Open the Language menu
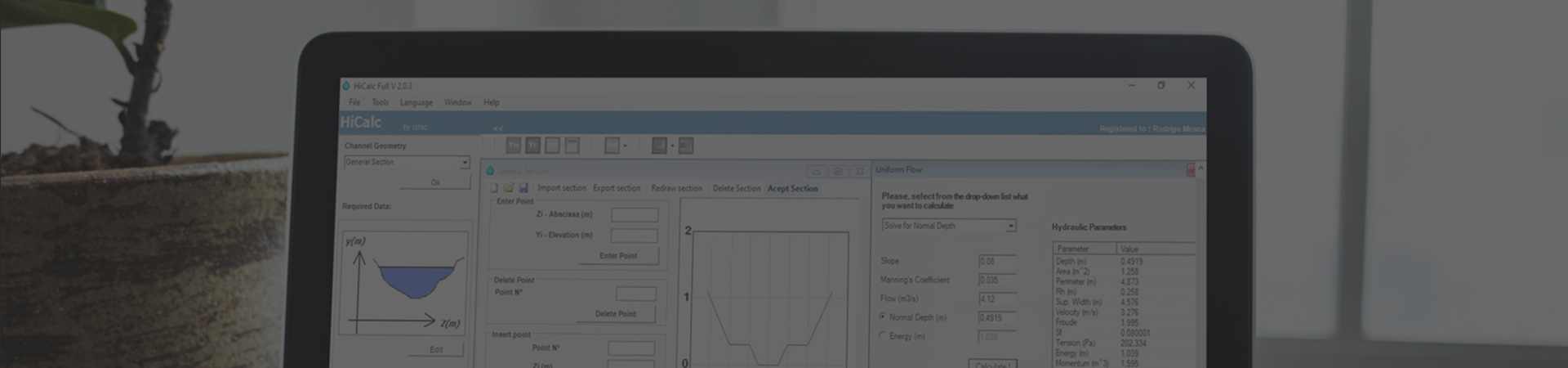Viewport: 1568px width, 368px height. 416,102
